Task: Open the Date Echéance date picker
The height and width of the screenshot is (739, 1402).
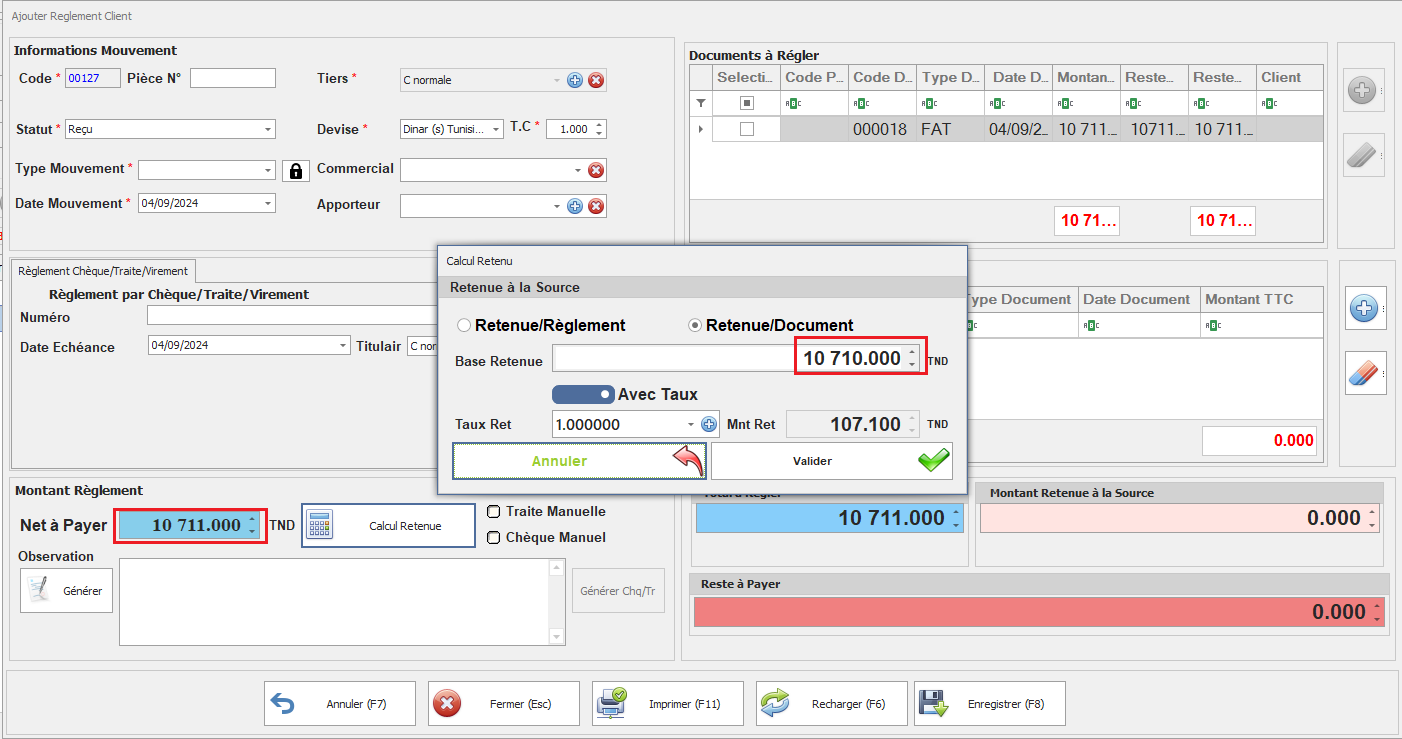Action: [x=343, y=345]
